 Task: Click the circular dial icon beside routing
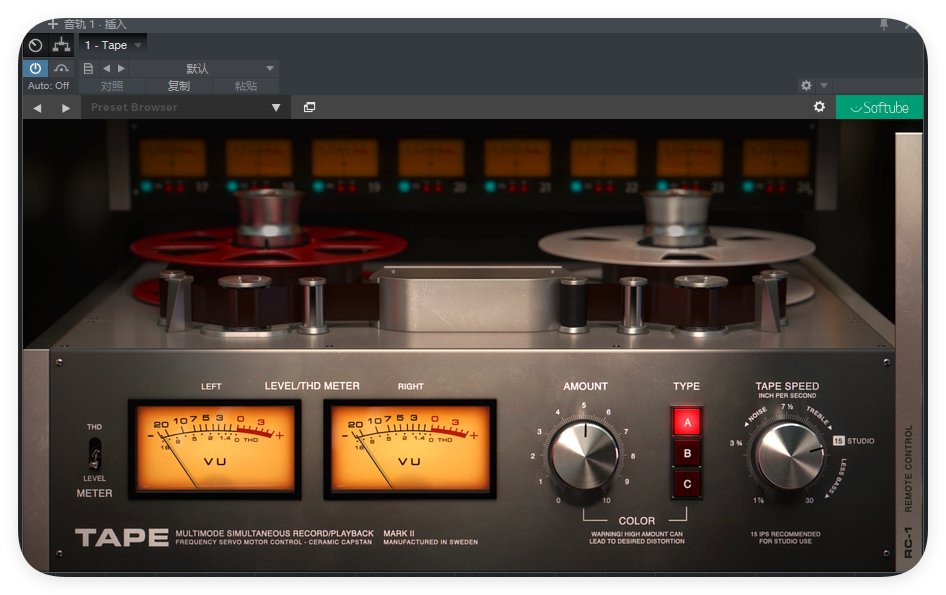(35, 45)
